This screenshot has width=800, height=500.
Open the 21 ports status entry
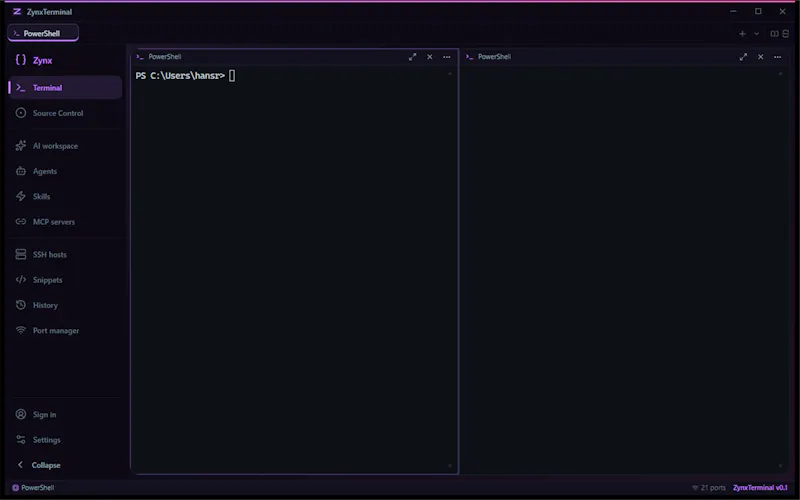click(x=709, y=488)
